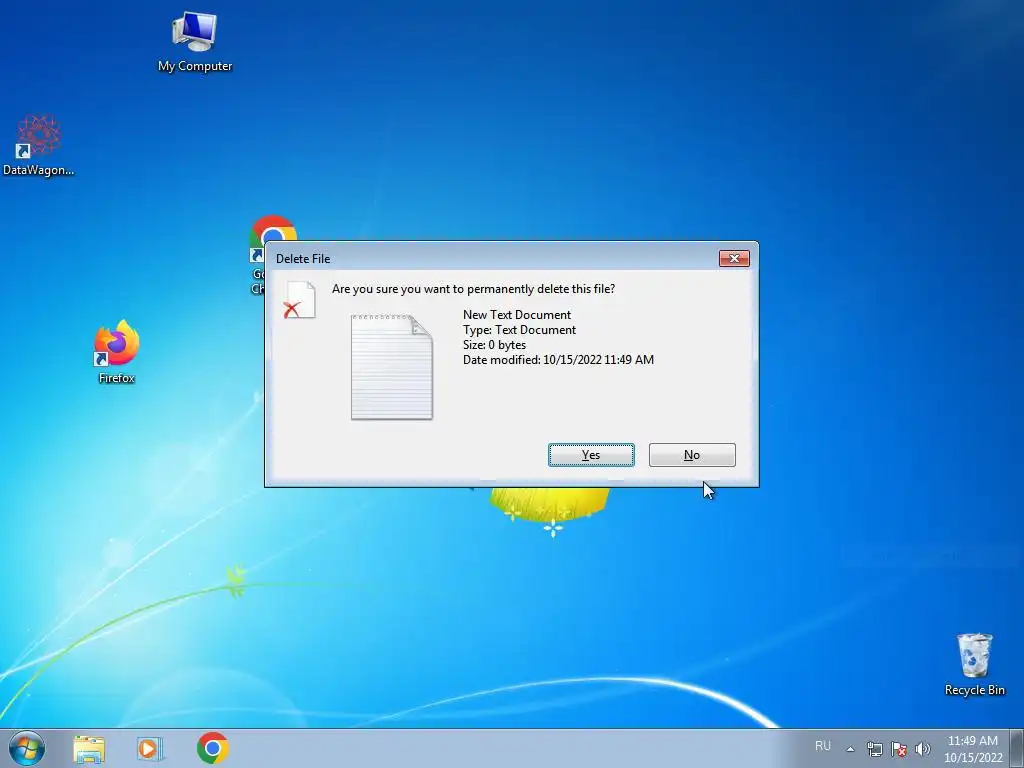Select the DataWagon shortcut icon
This screenshot has width=1024, height=768.
point(38,145)
